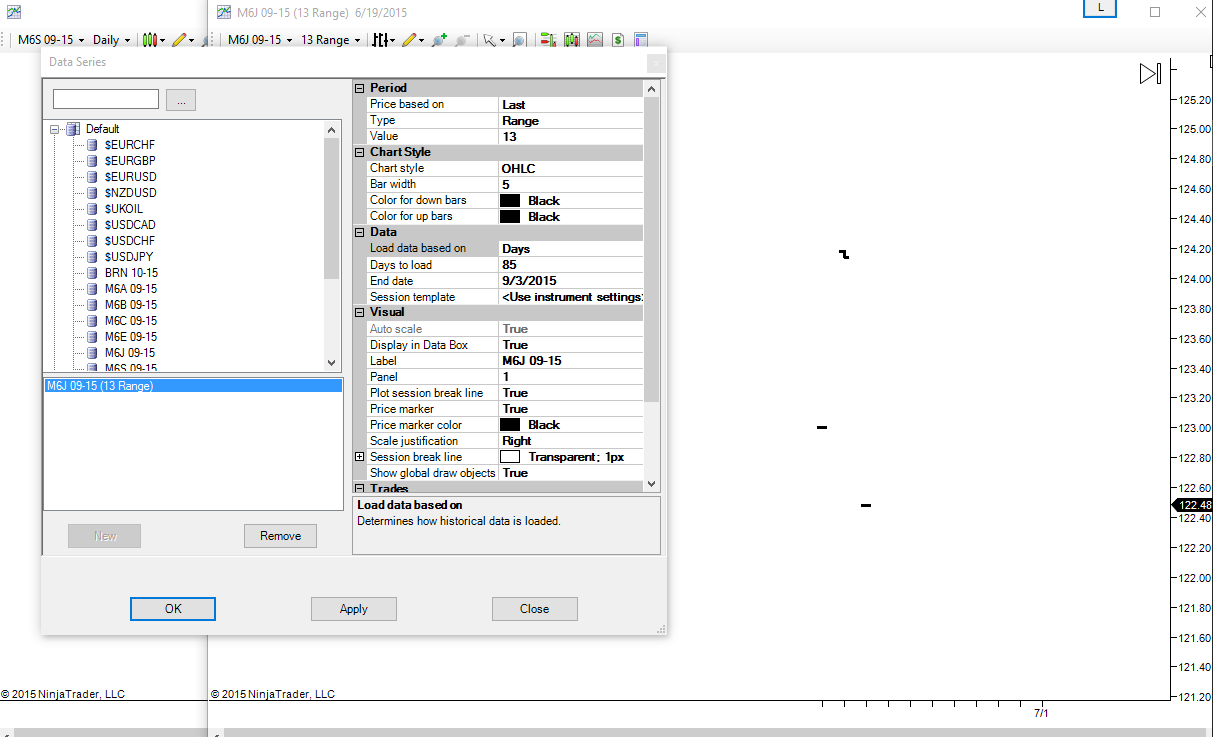Click the scroll-to-last-bar arrow icon on chart
This screenshot has height=737, width=1213.
pyautogui.click(x=1150, y=74)
